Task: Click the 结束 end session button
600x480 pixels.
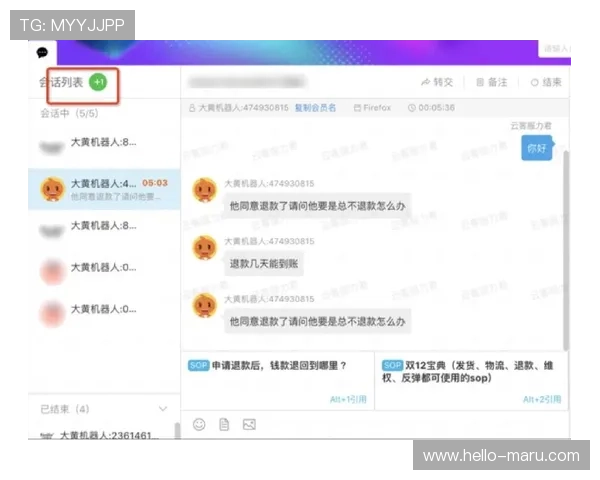Action: point(546,82)
